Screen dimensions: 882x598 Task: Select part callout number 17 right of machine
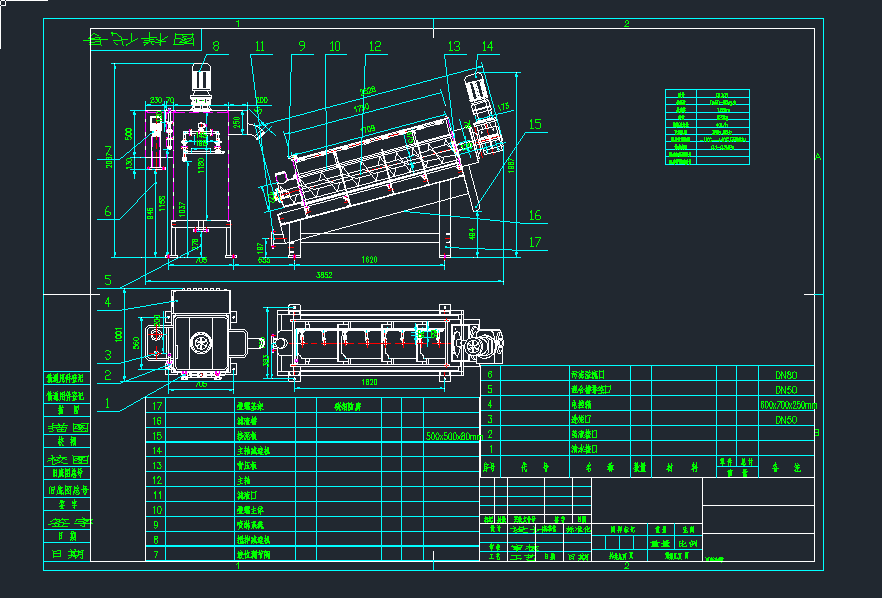[535, 242]
